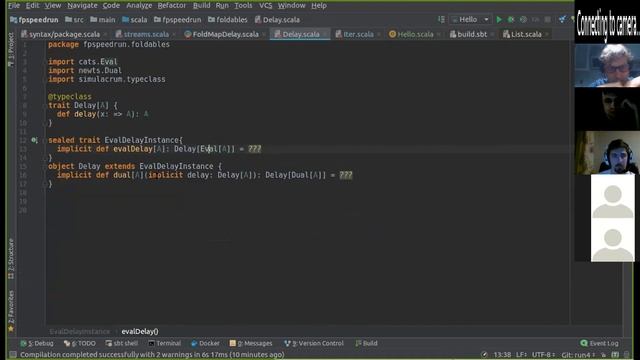The height and width of the screenshot is (360, 640).
Task: Click the word simulacrum in import line
Action: [x=100, y=79]
